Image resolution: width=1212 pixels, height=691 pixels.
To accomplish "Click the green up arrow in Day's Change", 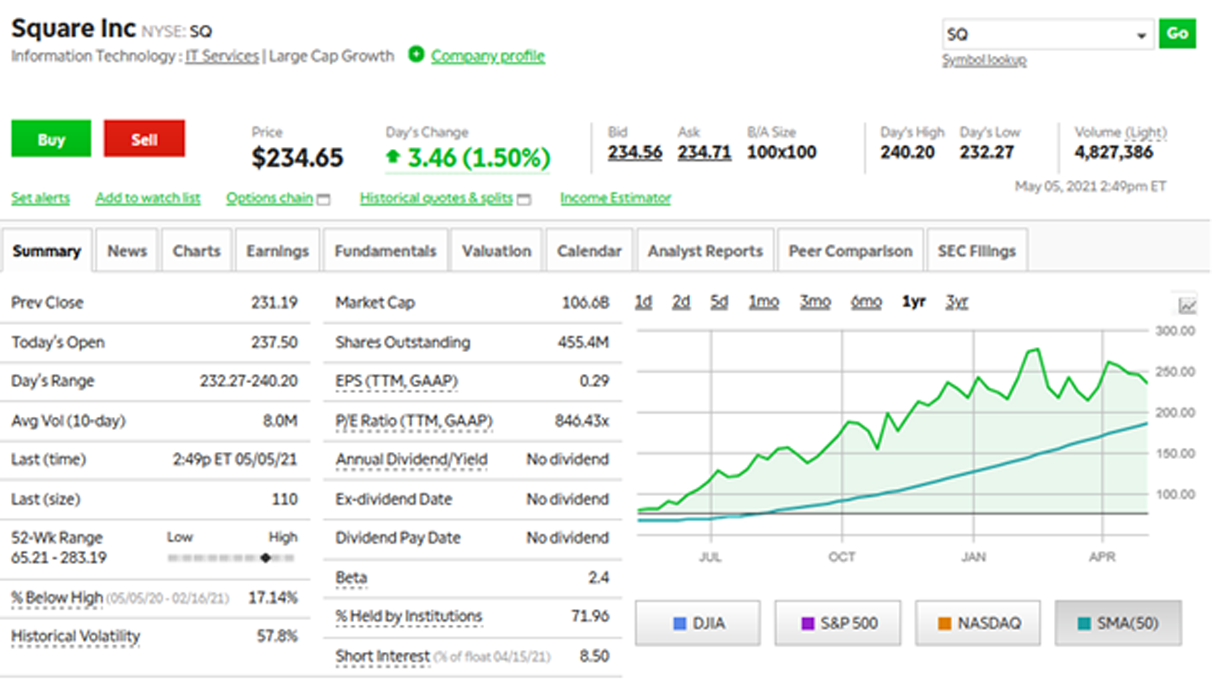I will point(394,157).
